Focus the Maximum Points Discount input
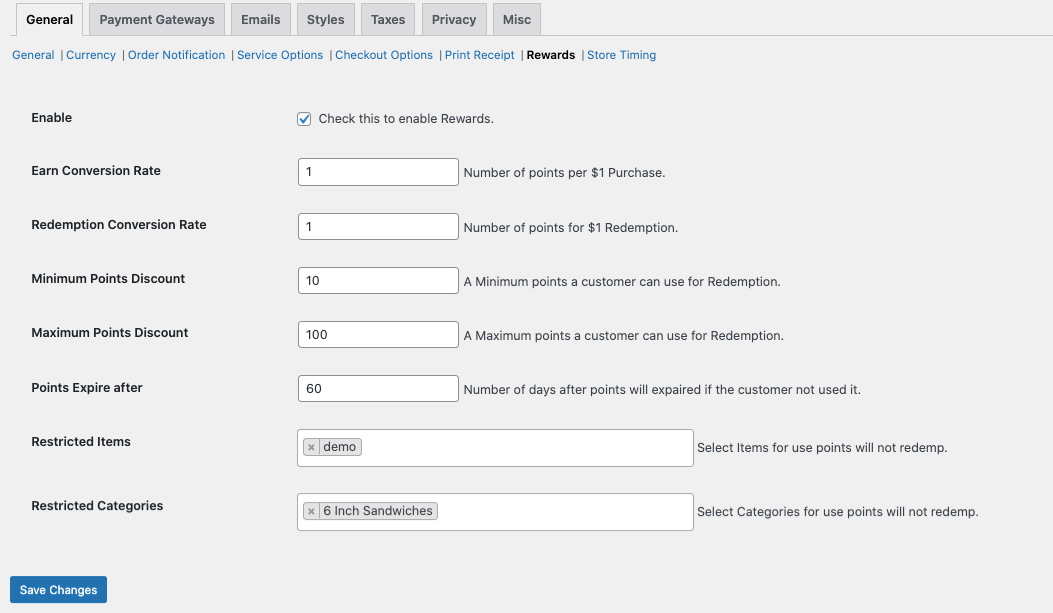The image size is (1053, 613). click(378, 334)
